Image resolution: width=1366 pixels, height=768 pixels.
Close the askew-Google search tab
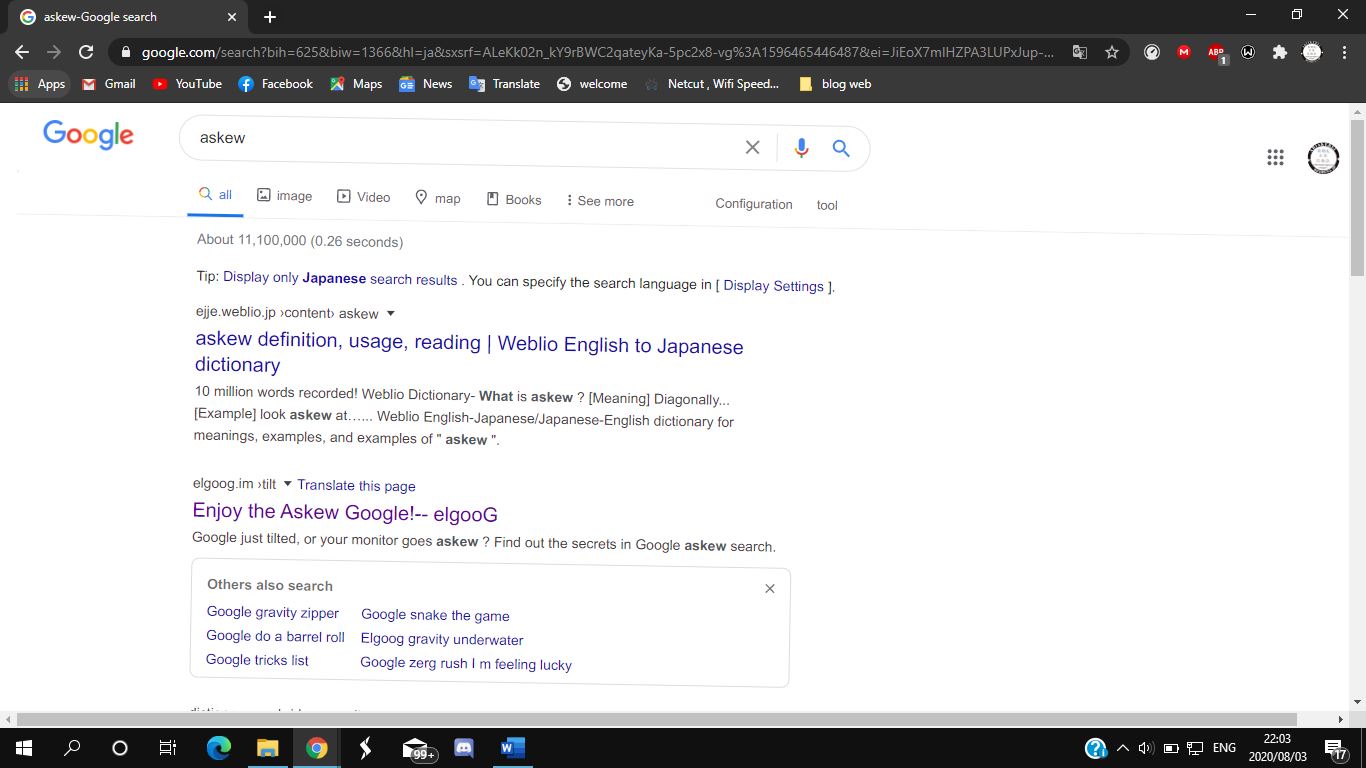pyautogui.click(x=232, y=17)
